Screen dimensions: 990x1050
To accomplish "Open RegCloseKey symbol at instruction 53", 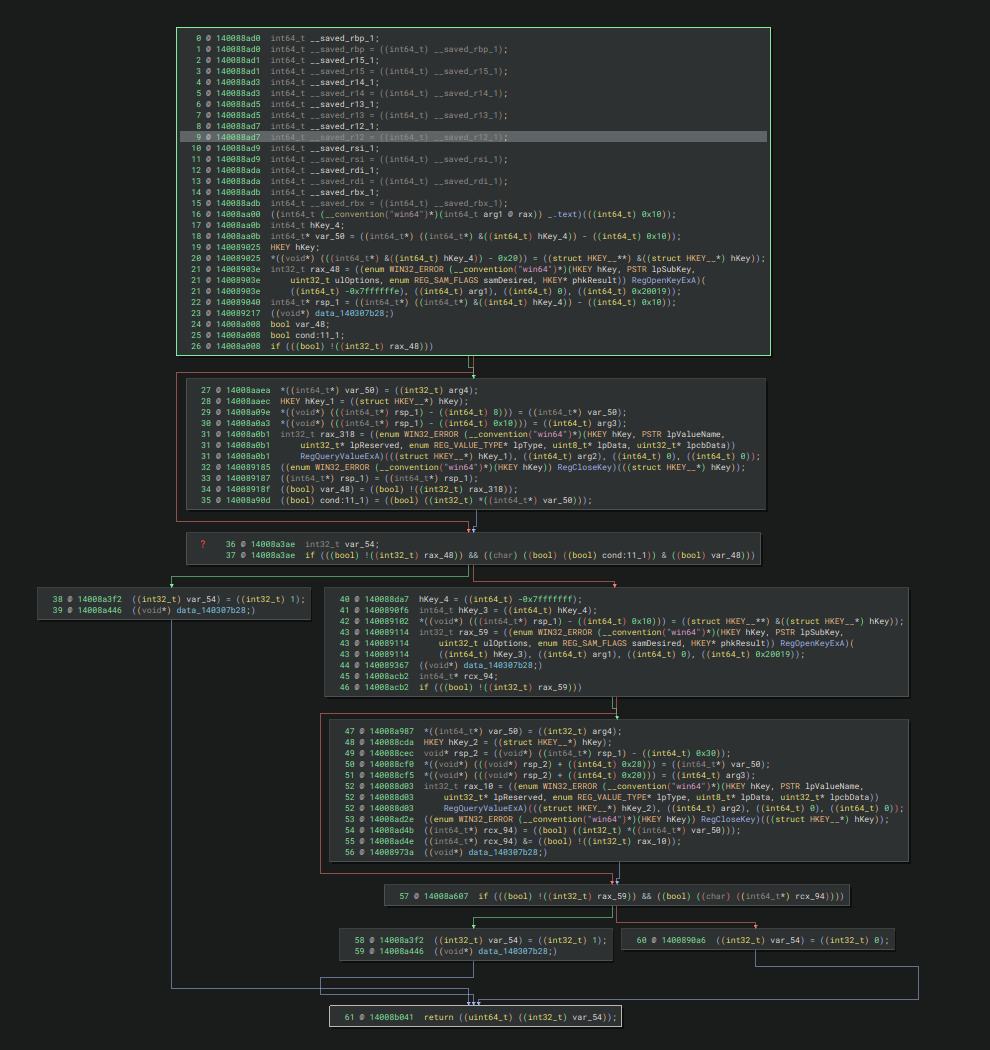I will point(728,820).
